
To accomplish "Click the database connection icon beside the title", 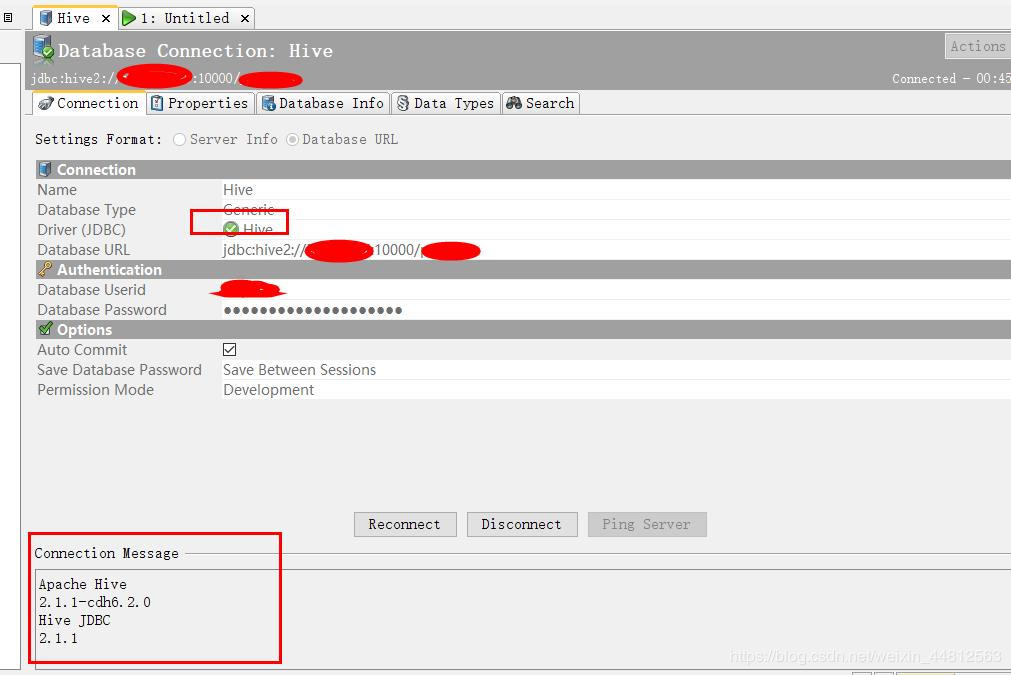I will 42,46.
